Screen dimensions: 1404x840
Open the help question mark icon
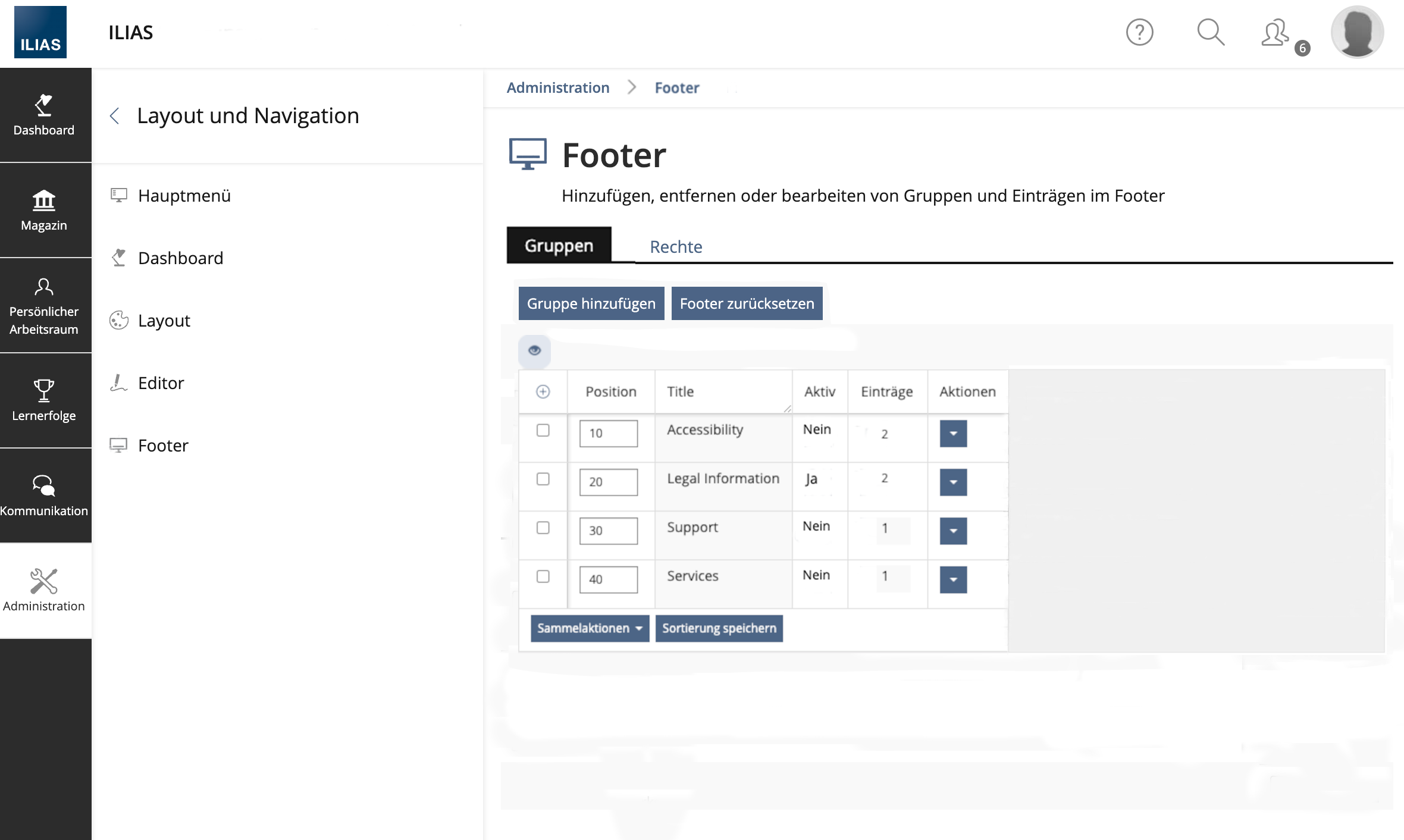(x=1139, y=32)
